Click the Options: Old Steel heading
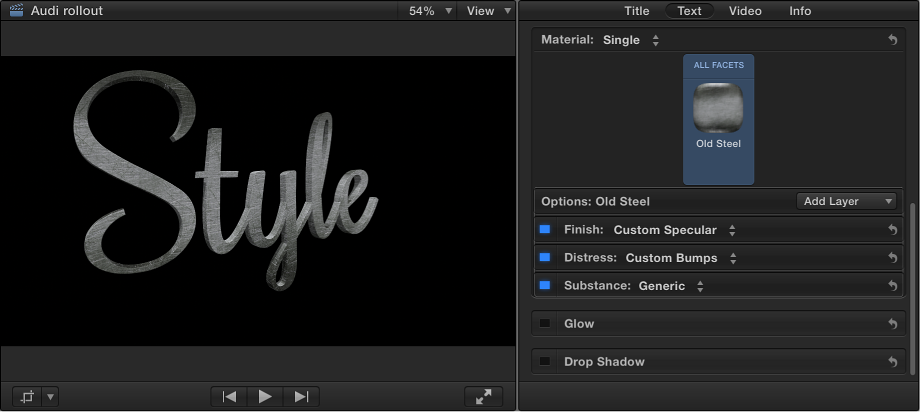This screenshot has width=920, height=412. (x=596, y=201)
